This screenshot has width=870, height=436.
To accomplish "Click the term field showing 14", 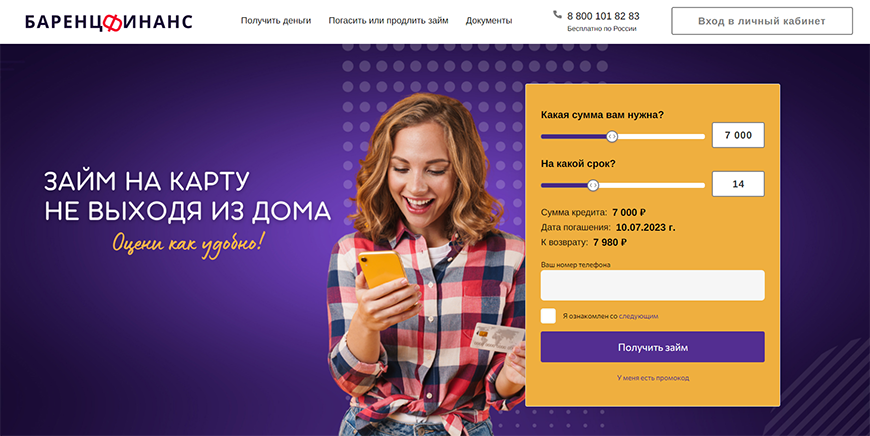I will click(738, 184).
